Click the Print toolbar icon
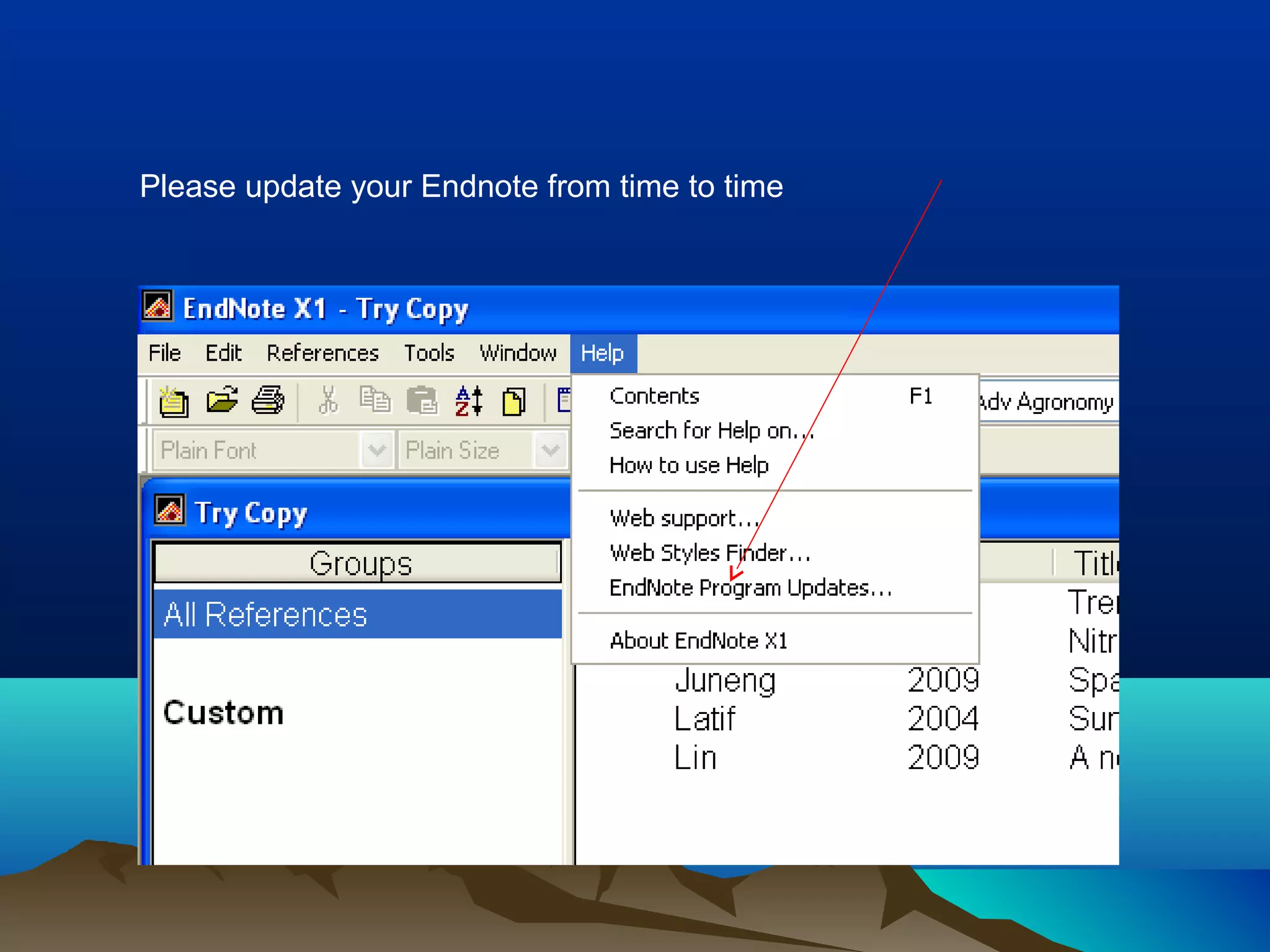Screen dimensions: 1270x952 (268, 400)
